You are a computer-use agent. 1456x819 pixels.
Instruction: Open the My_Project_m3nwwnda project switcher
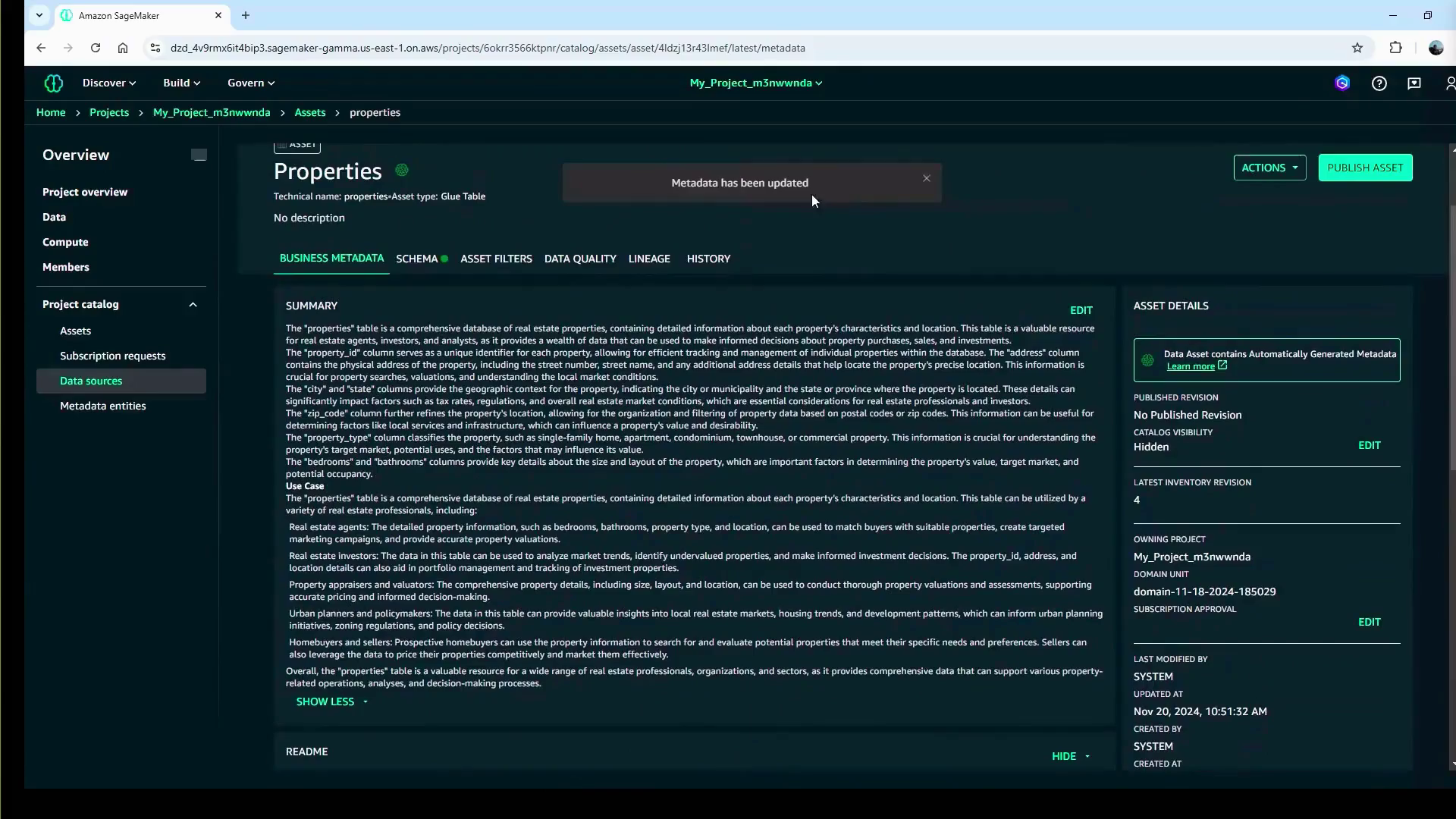(x=756, y=83)
